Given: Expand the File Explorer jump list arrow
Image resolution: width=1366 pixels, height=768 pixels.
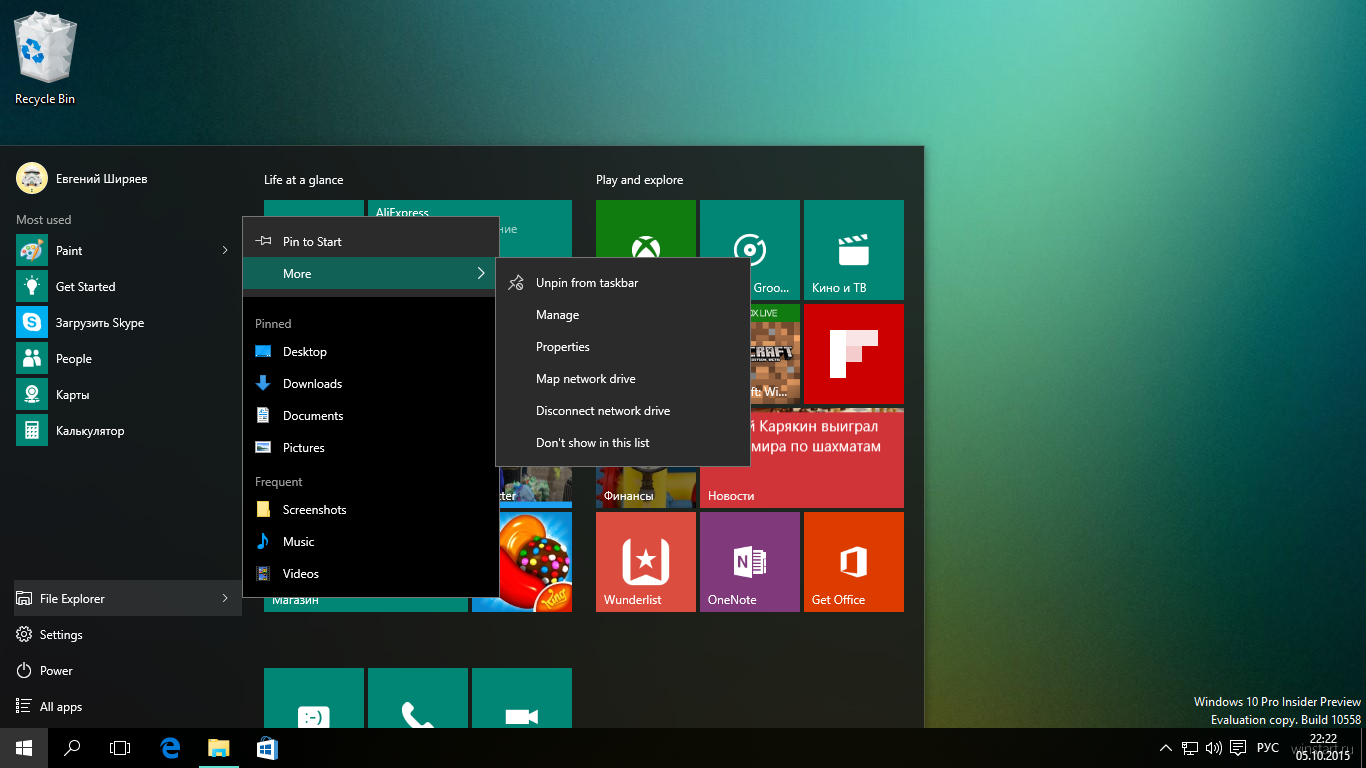Looking at the screenshot, I should [x=225, y=598].
